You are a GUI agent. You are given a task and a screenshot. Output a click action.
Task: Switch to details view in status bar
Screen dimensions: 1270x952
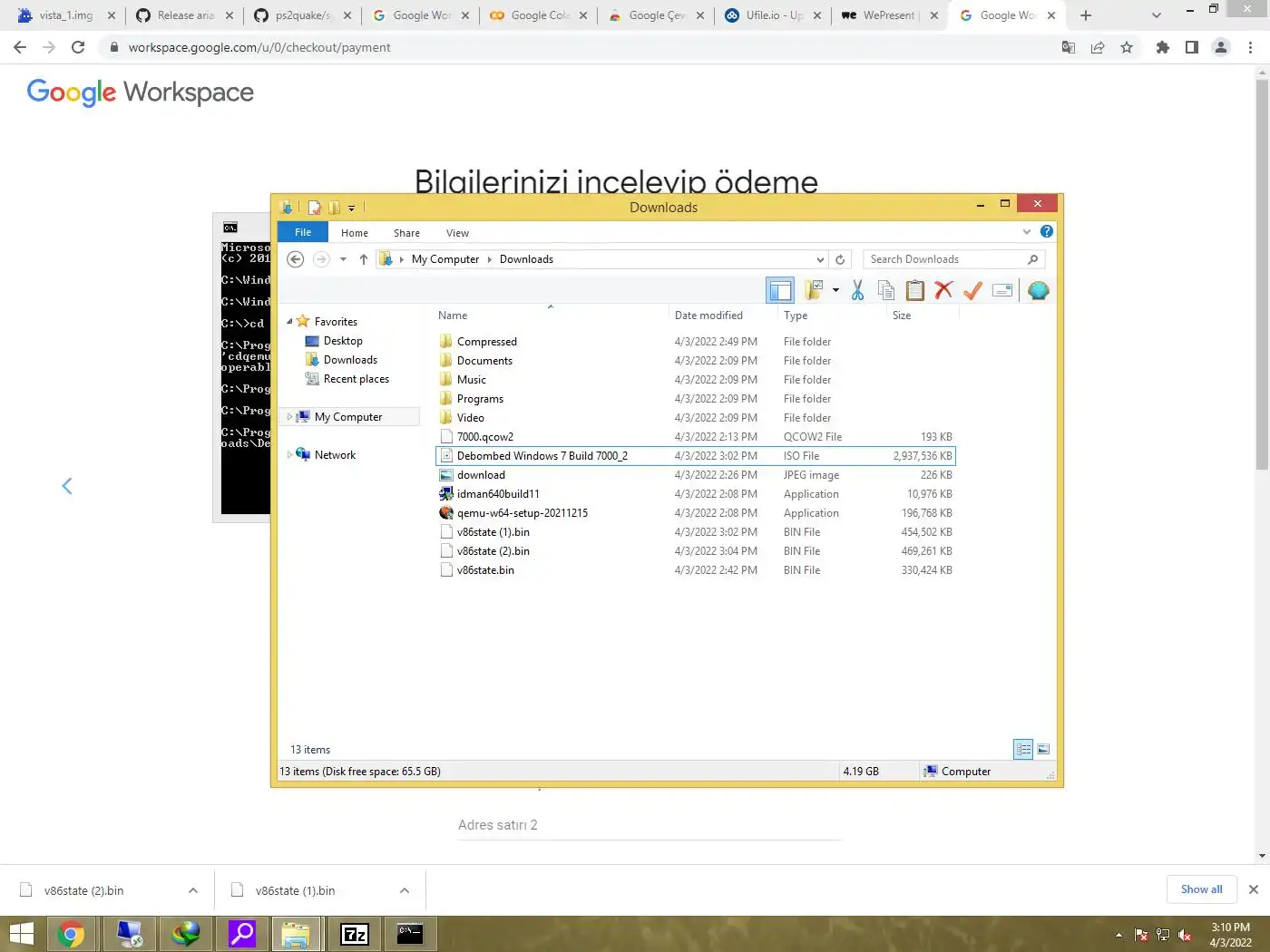point(1023,749)
